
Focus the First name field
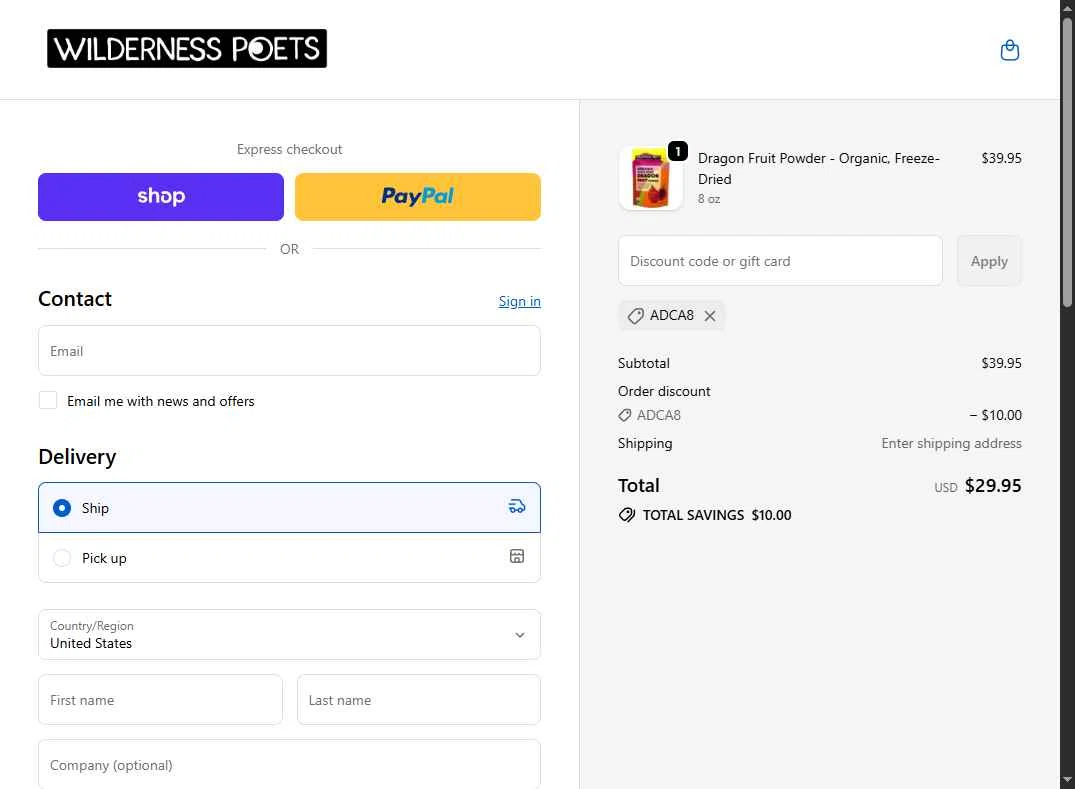160,700
